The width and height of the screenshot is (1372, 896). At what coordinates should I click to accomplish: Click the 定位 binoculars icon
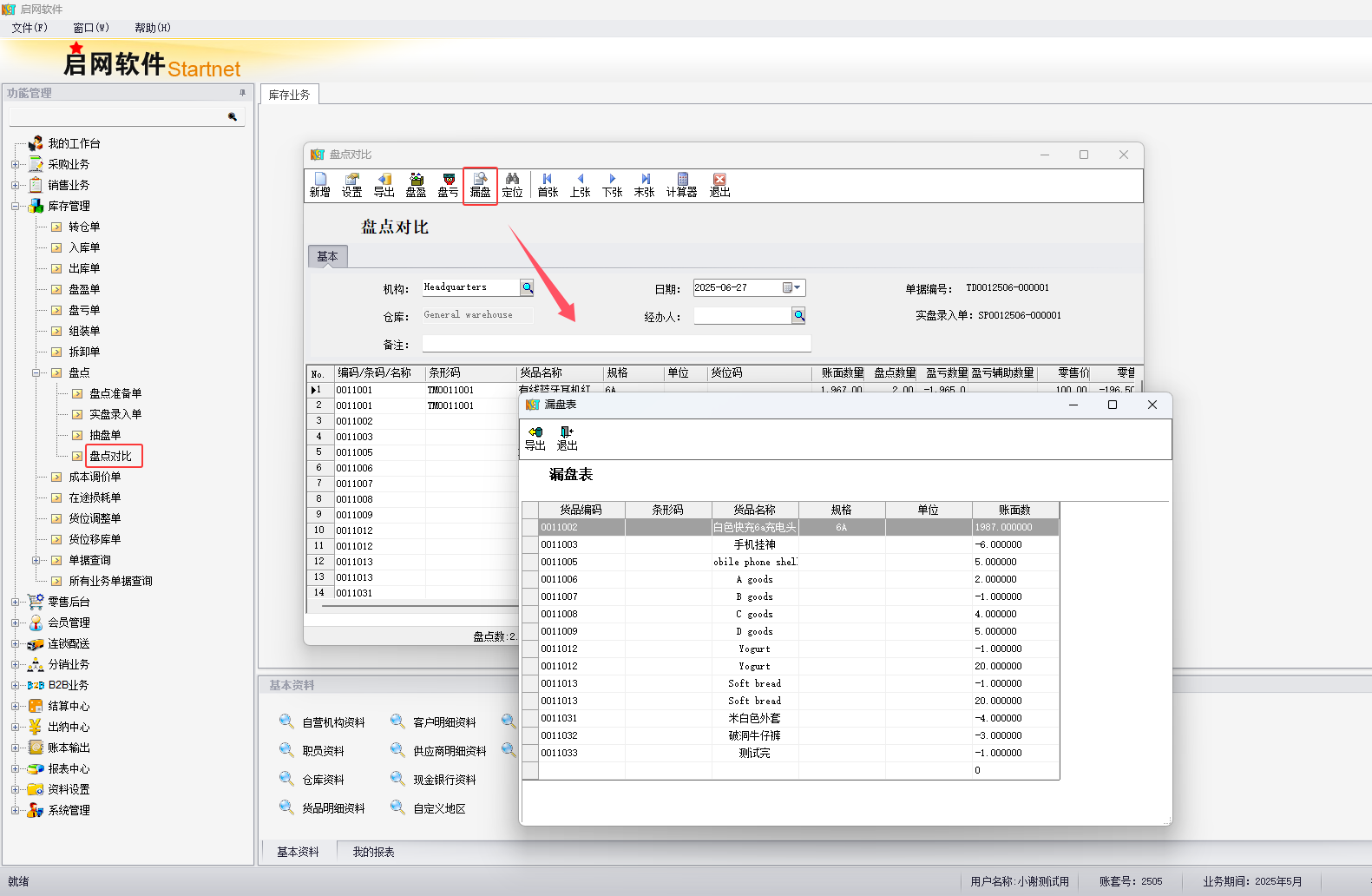512,185
